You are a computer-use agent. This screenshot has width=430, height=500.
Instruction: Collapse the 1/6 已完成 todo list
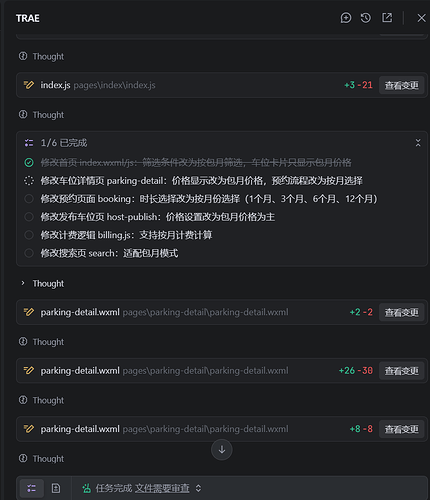tap(418, 143)
